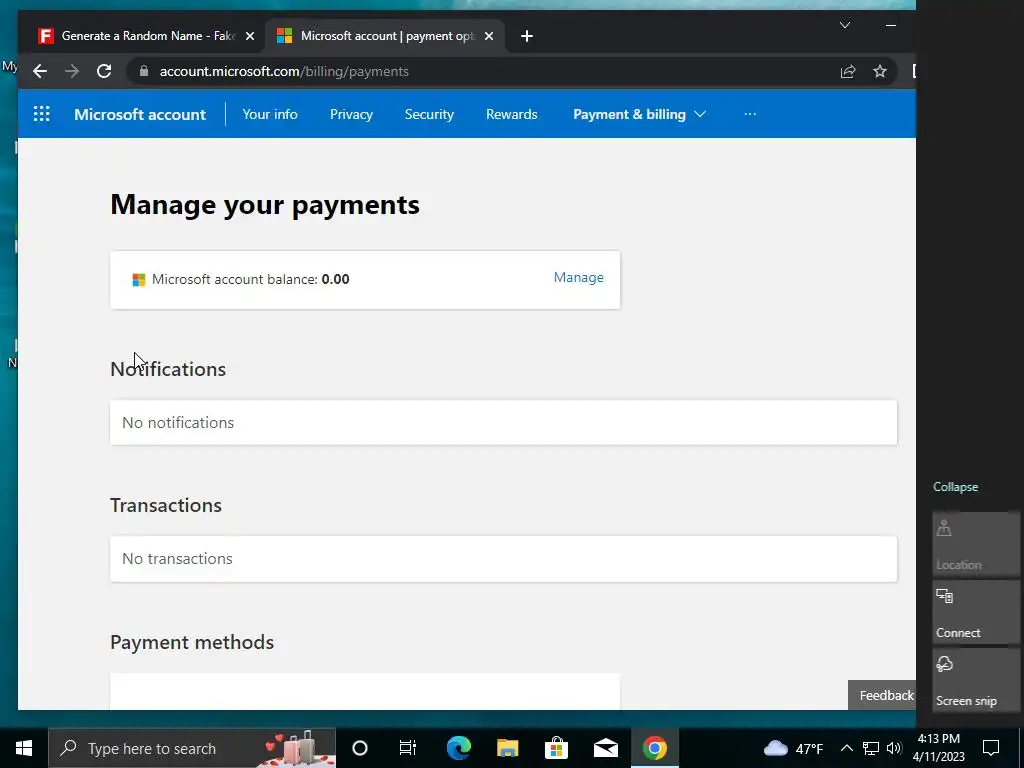
Task: Open the Connect quick action
Action: tap(976, 613)
